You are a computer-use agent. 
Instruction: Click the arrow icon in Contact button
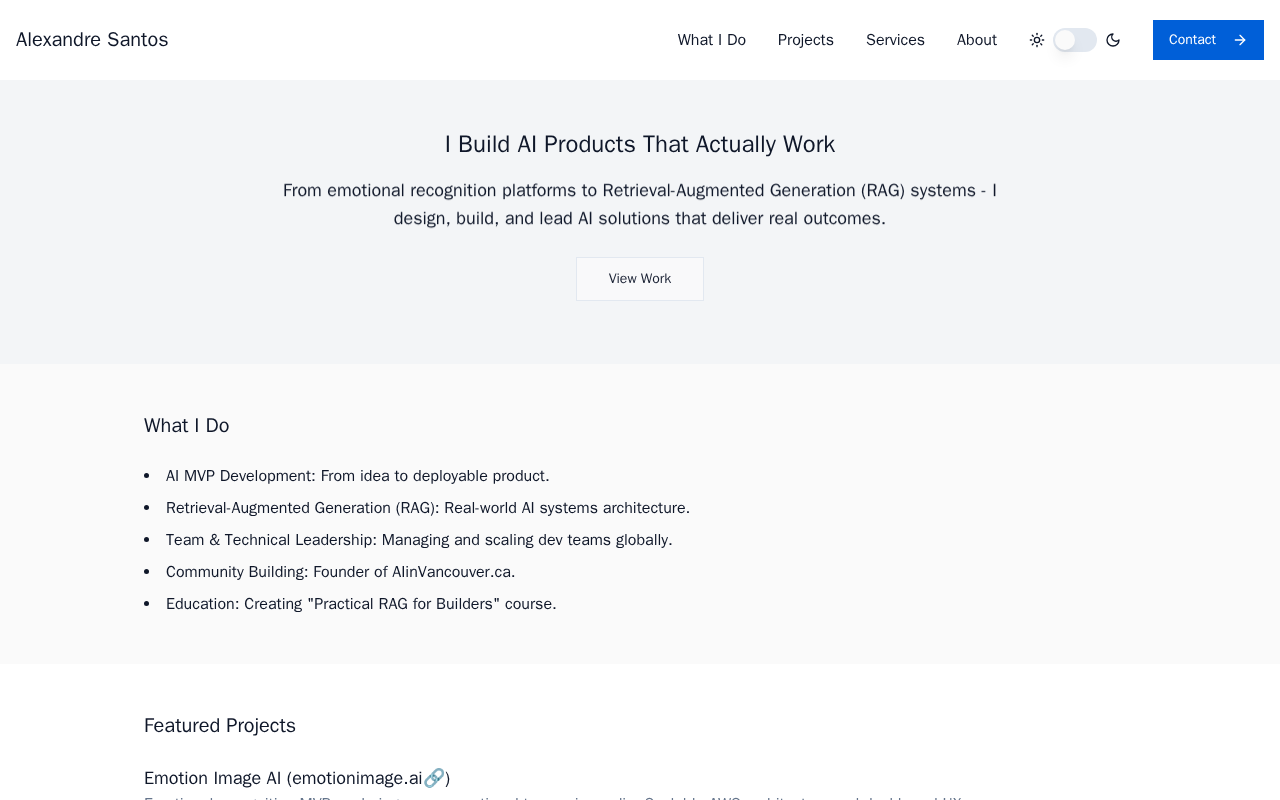click(1240, 40)
